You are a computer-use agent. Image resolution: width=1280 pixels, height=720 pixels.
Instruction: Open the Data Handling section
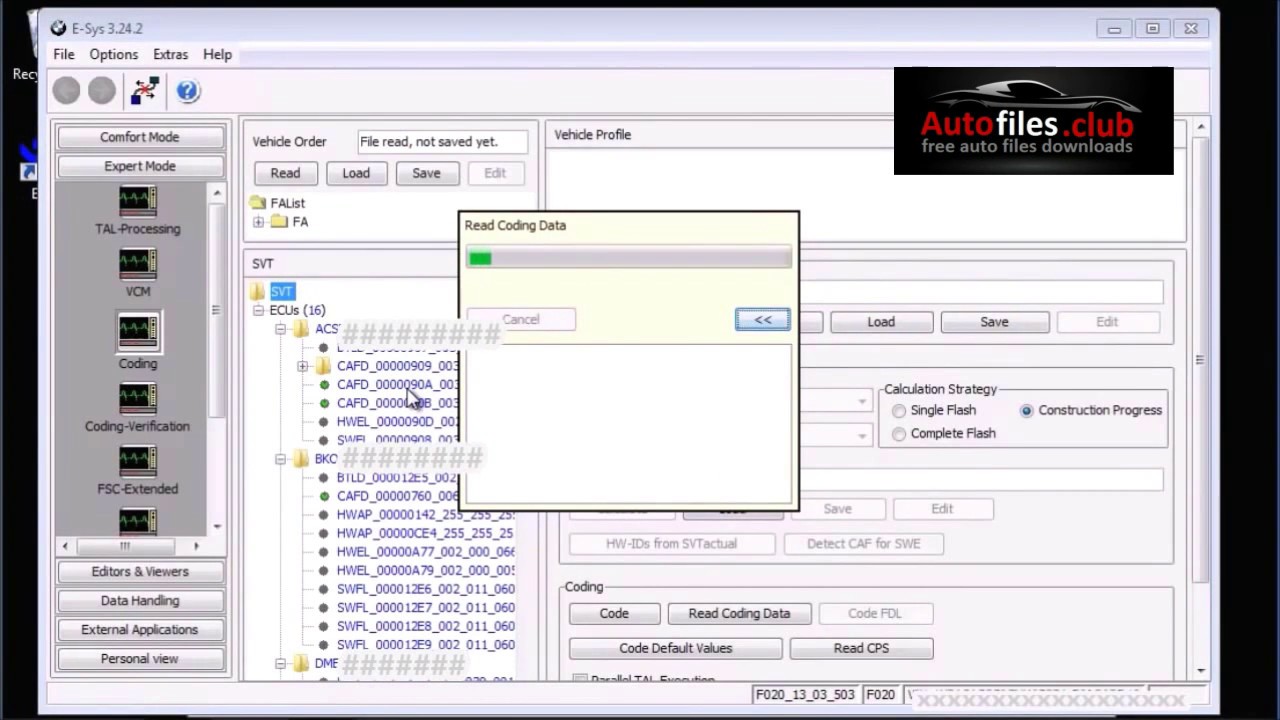pyautogui.click(x=140, y=600)
